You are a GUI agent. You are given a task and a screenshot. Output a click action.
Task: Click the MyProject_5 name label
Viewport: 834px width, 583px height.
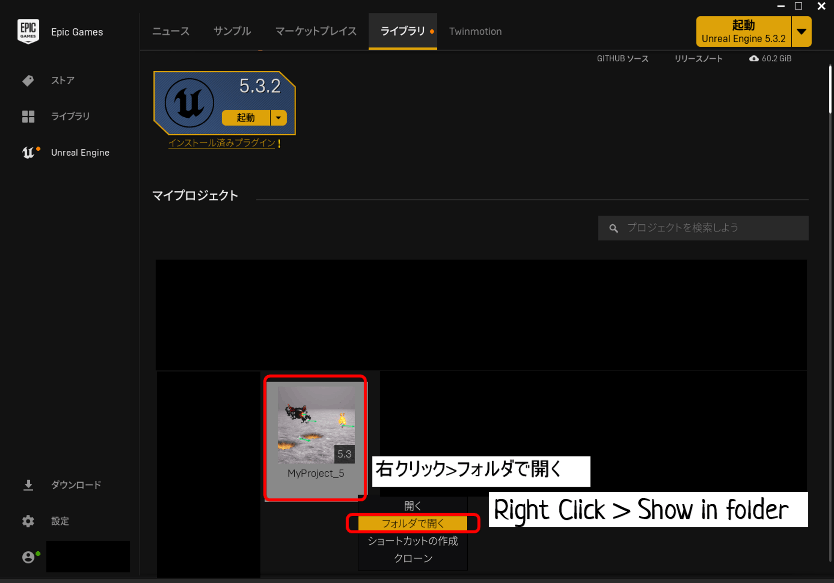tap(316, 473)
